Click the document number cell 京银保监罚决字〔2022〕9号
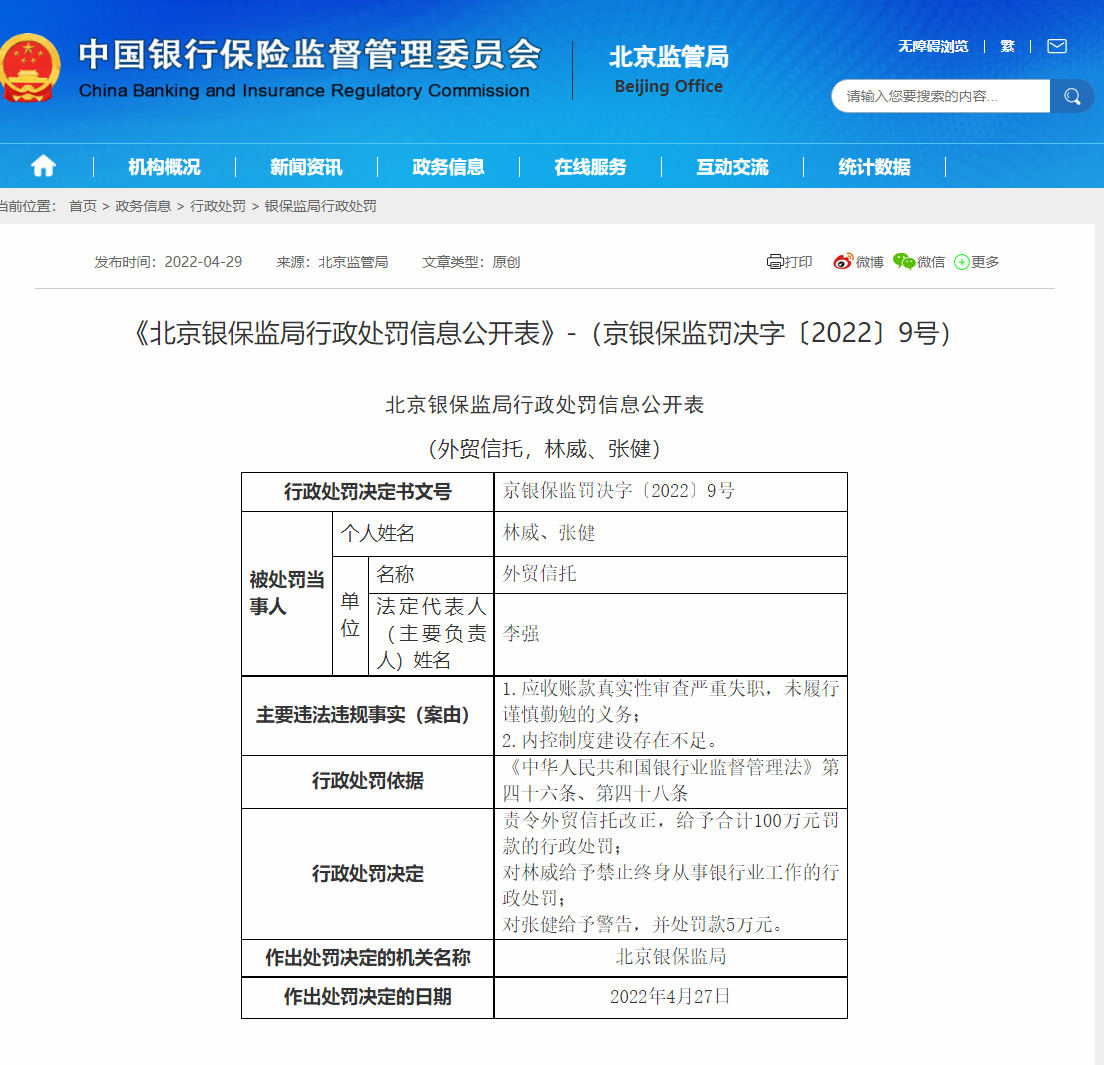The height and width of the screenshot is (1065, 1104). (x=670, y=491)
